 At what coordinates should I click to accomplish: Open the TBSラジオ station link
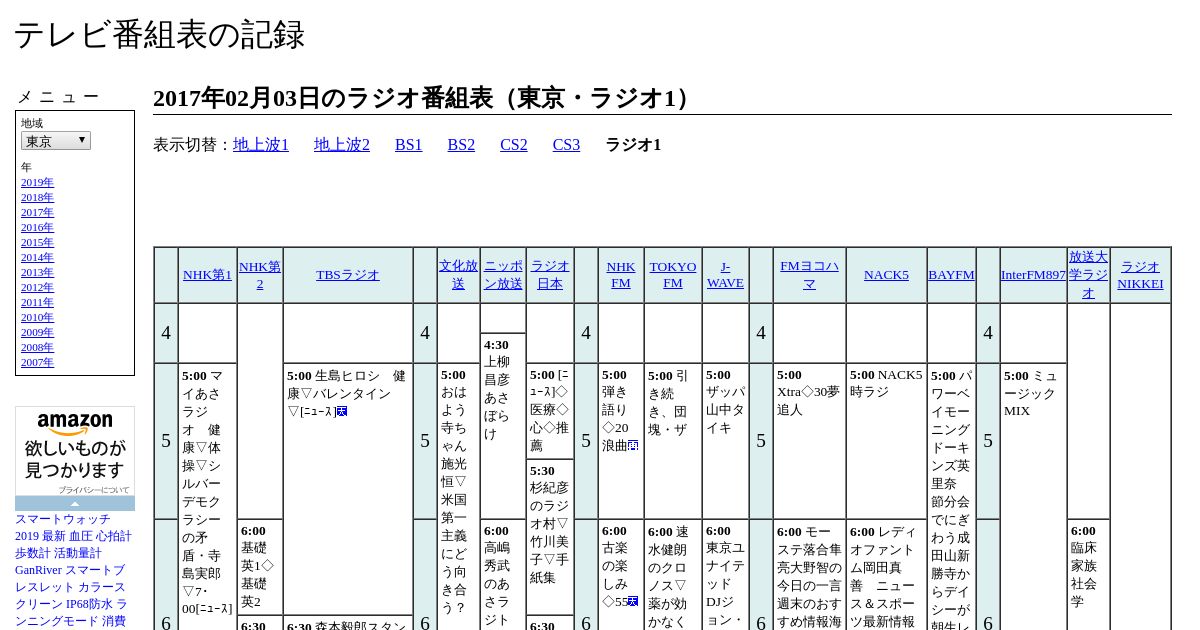[348, 275]
